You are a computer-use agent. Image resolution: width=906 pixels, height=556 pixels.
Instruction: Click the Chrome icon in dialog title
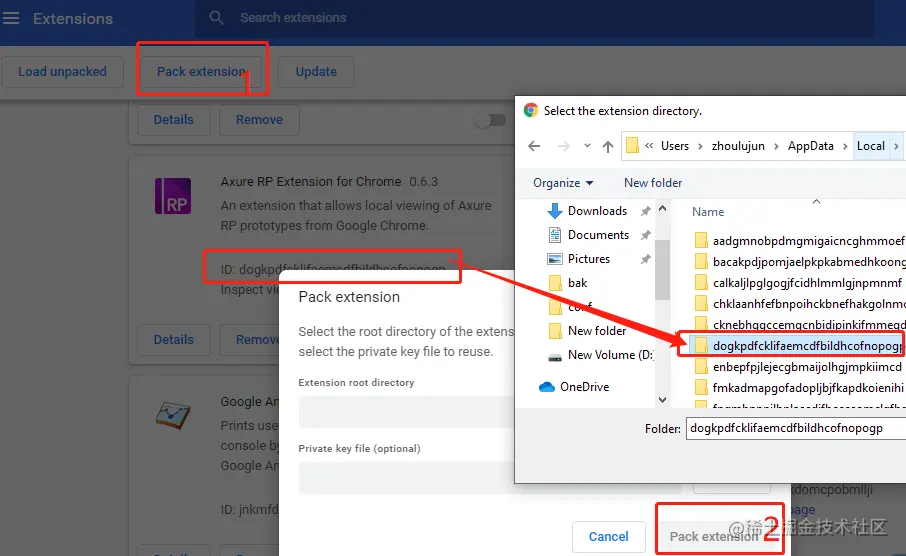click(530, 110)
